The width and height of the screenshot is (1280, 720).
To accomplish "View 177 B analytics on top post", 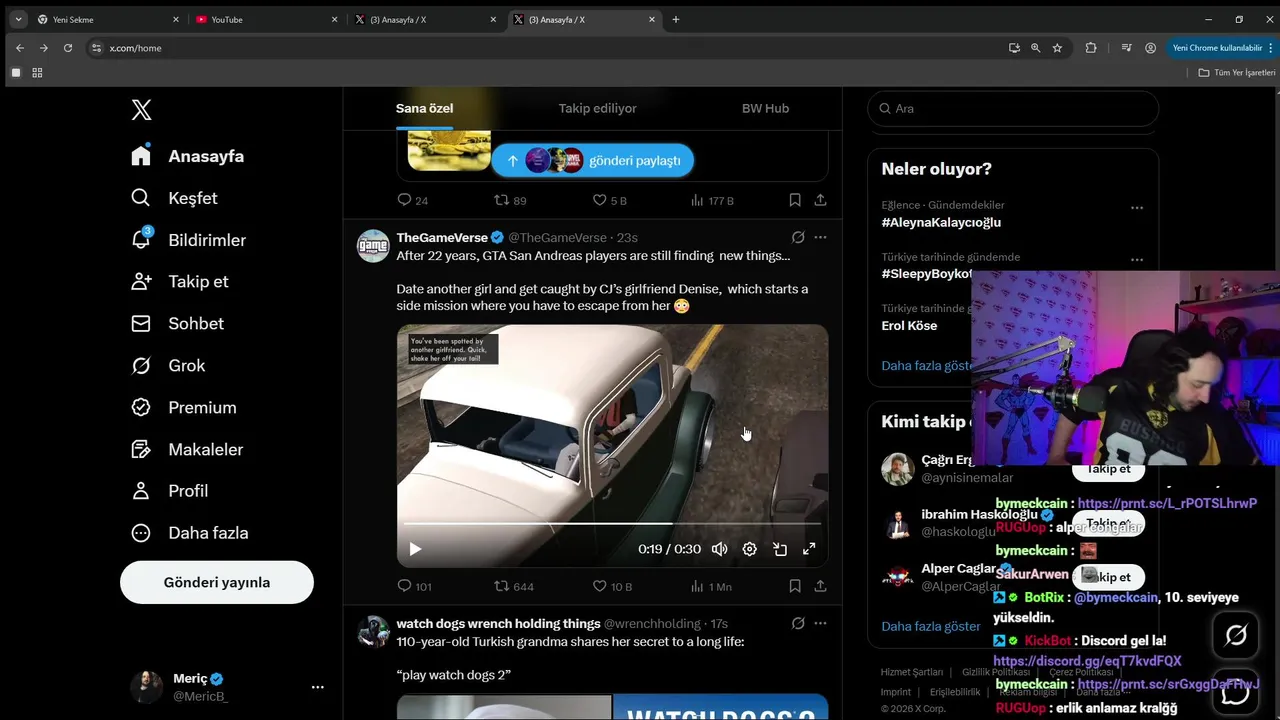I will coord(712,200).
